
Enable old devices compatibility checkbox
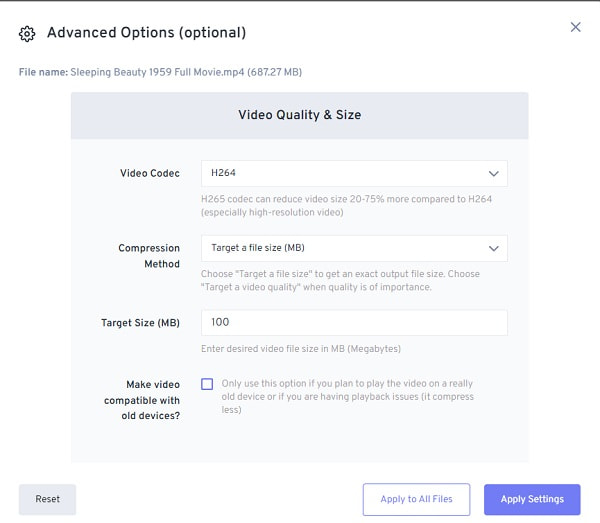pos(207,384)
